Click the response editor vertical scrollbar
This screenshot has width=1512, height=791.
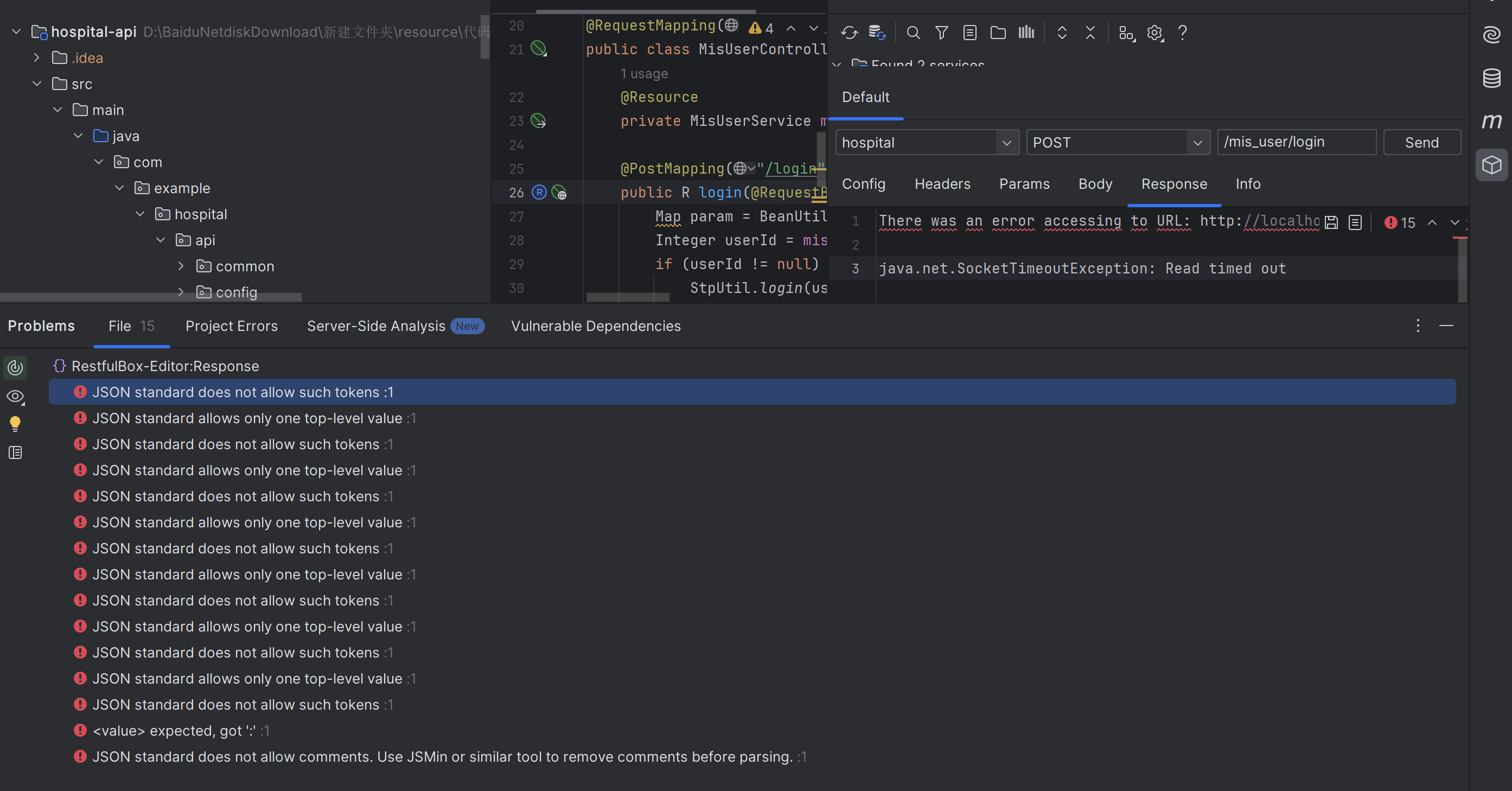click(1462, 270)
